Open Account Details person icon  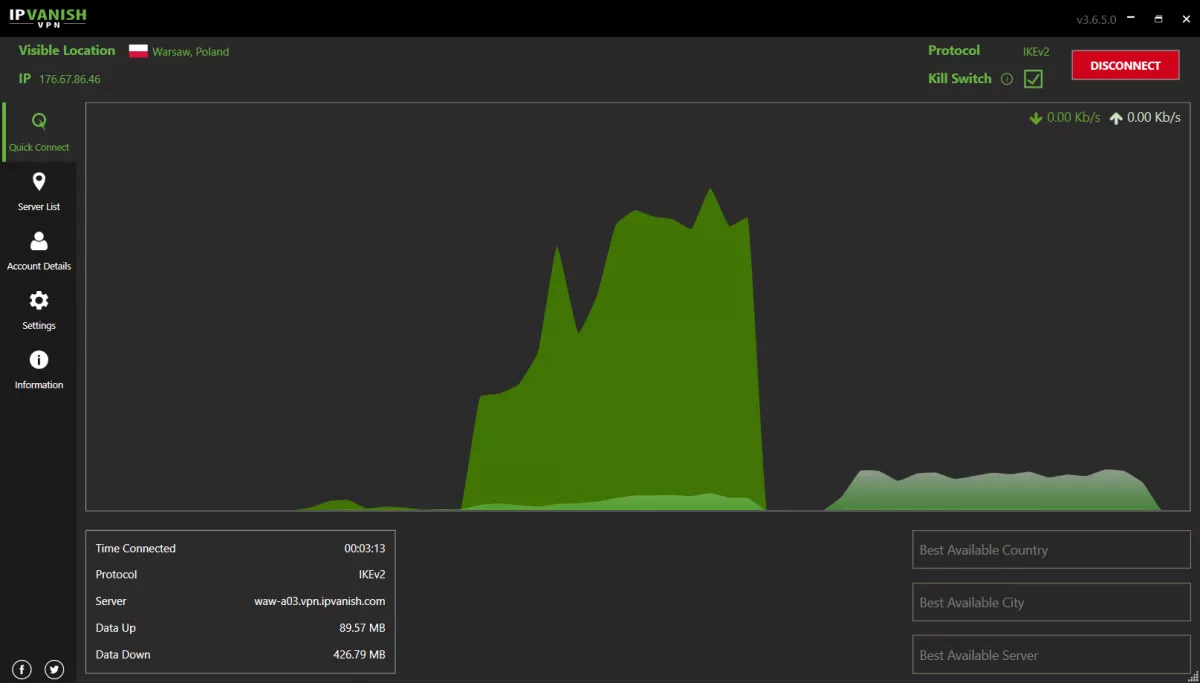click(39, 241)
